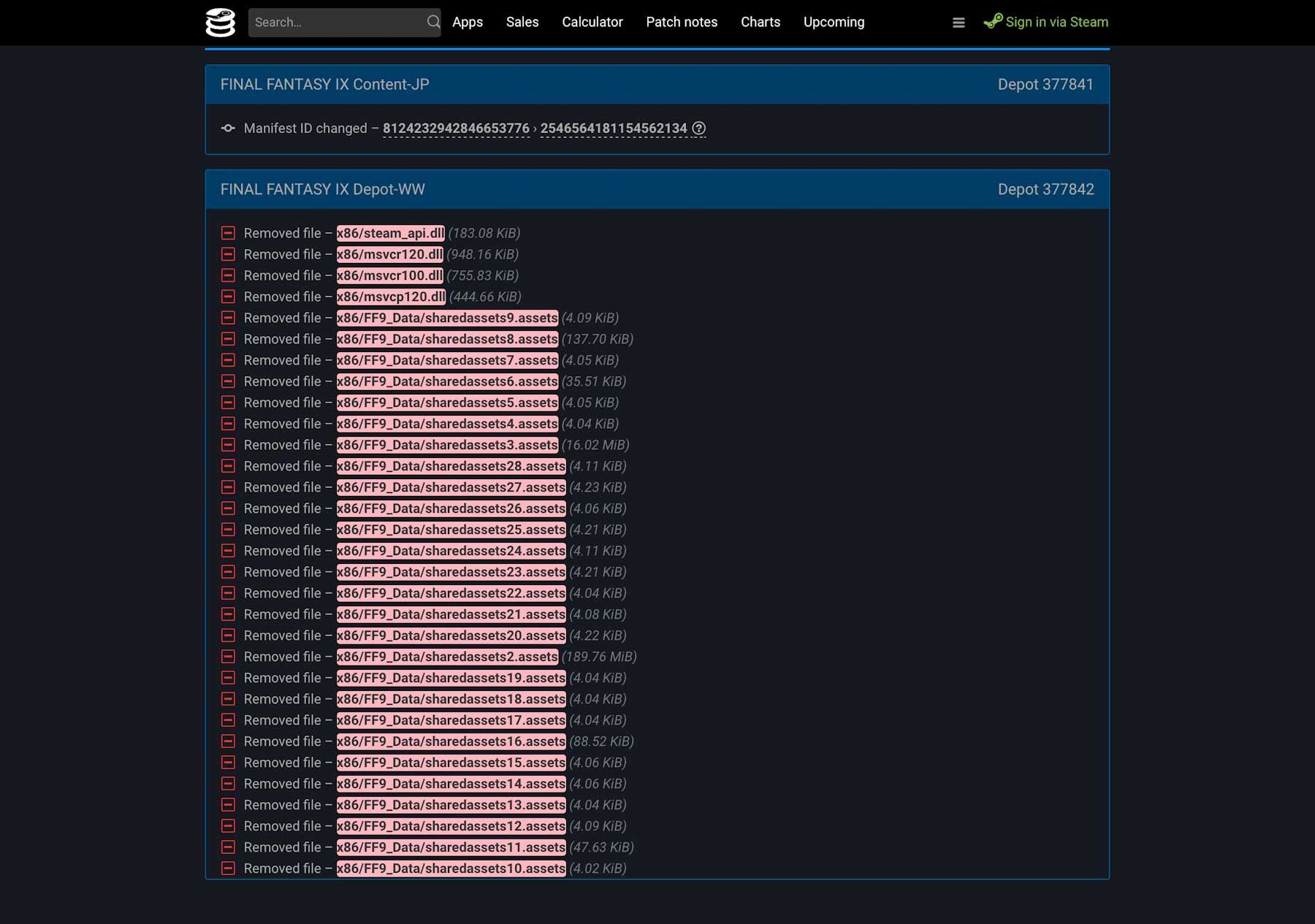Click removed icon beside sharedassets22.assets

coord(228,593)
